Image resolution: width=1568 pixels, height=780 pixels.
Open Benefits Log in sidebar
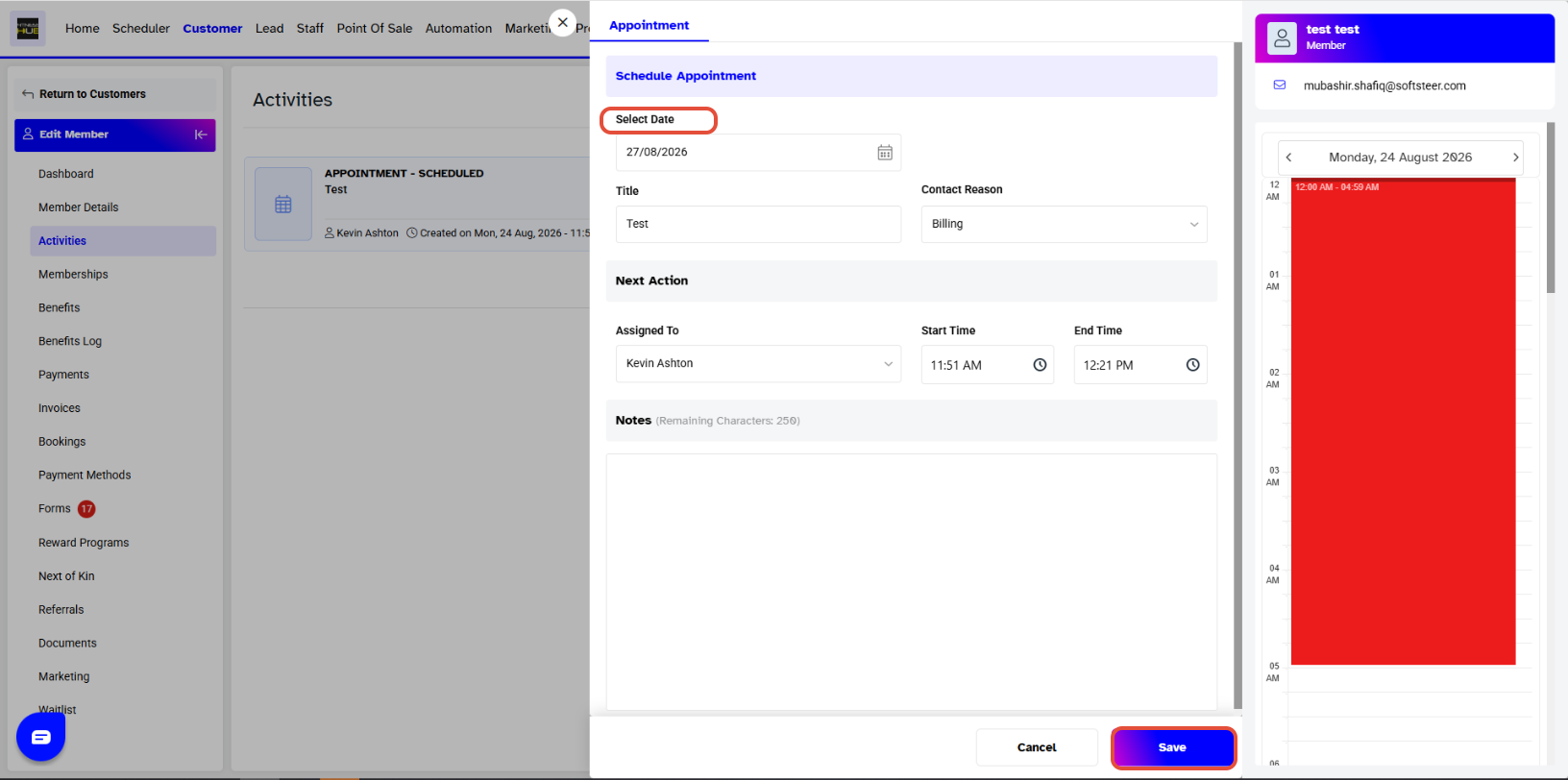point(70,342)
